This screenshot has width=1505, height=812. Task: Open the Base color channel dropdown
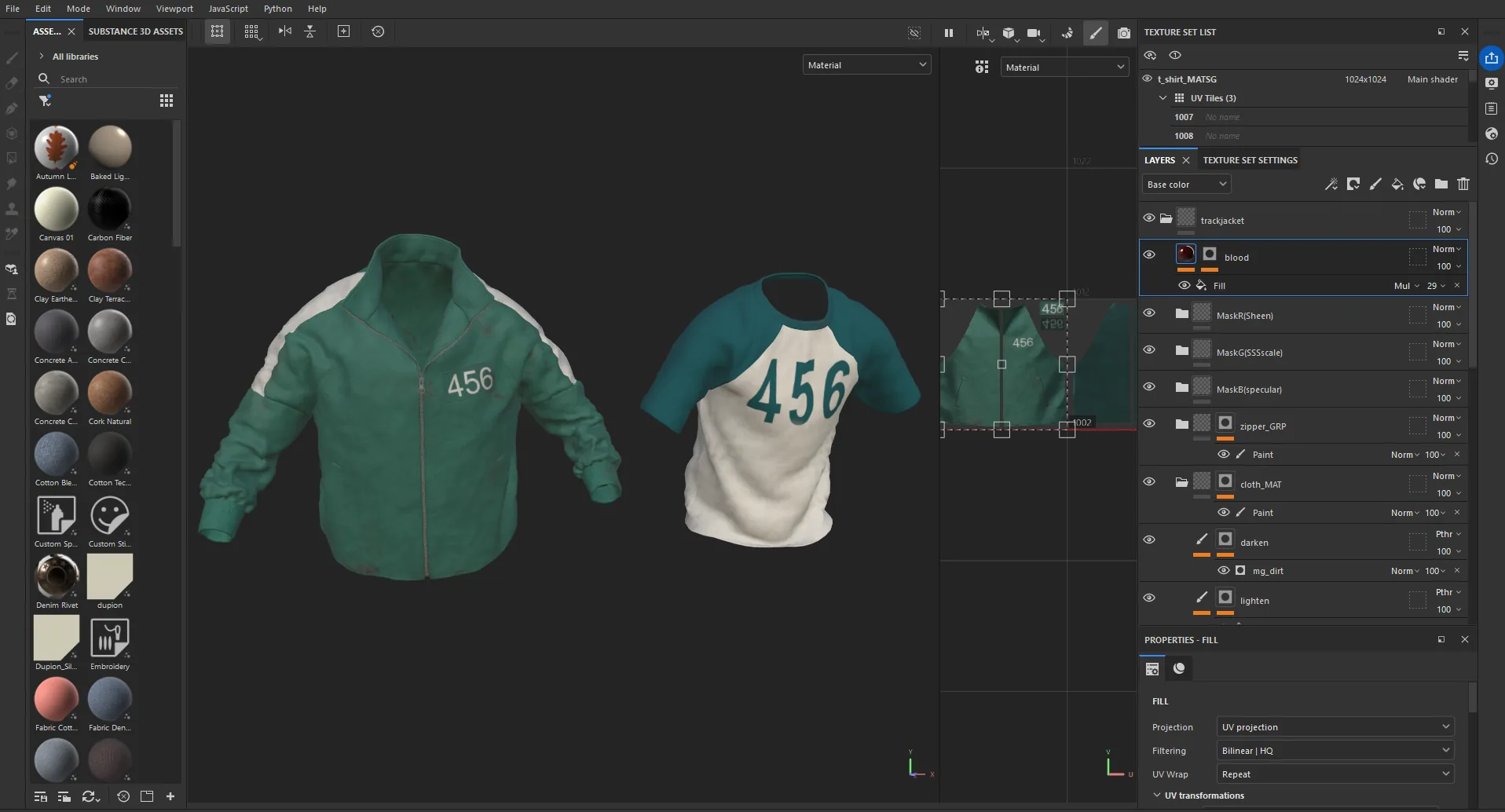1186,185
